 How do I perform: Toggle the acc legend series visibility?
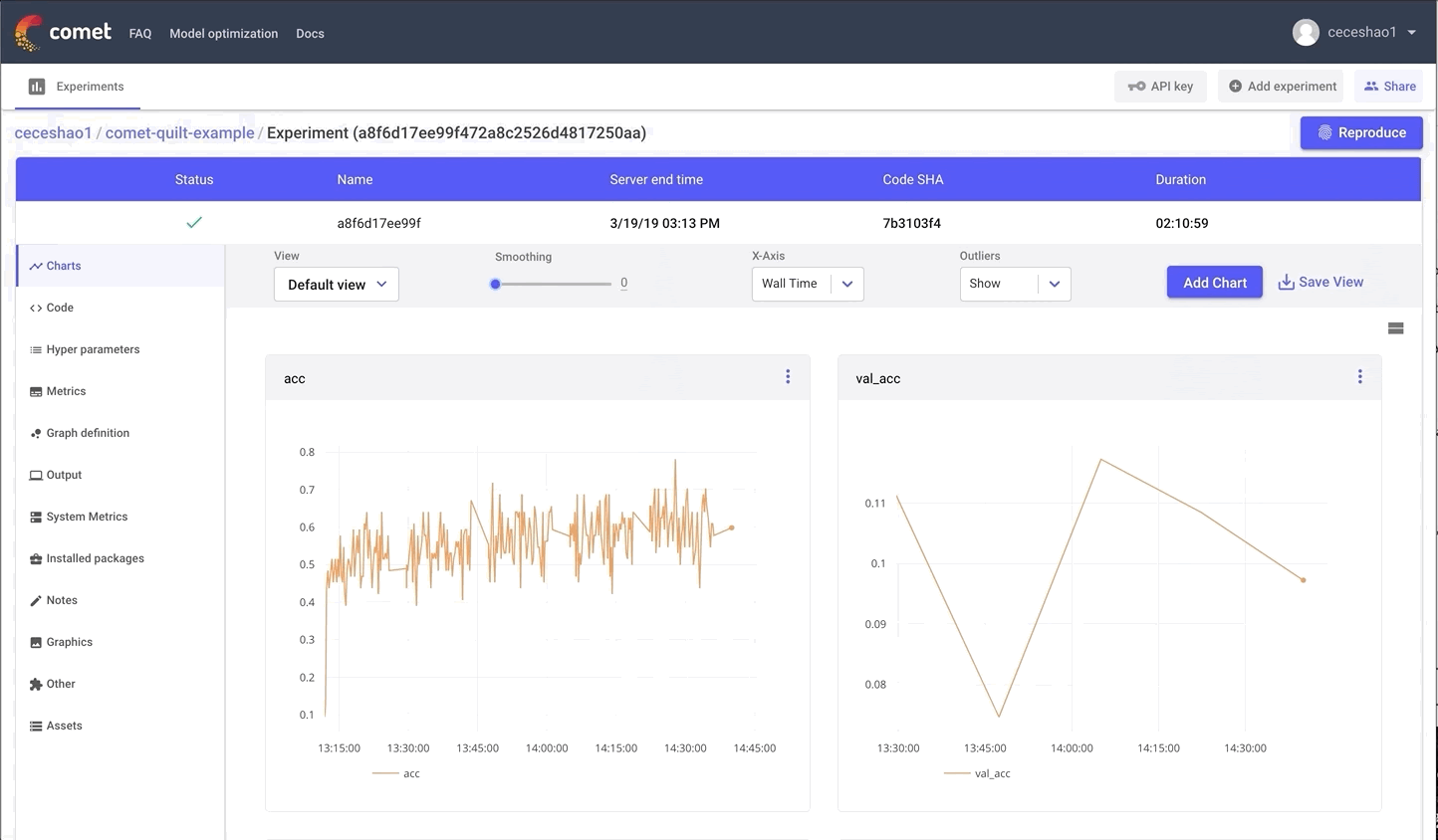[x=397, y=773]
